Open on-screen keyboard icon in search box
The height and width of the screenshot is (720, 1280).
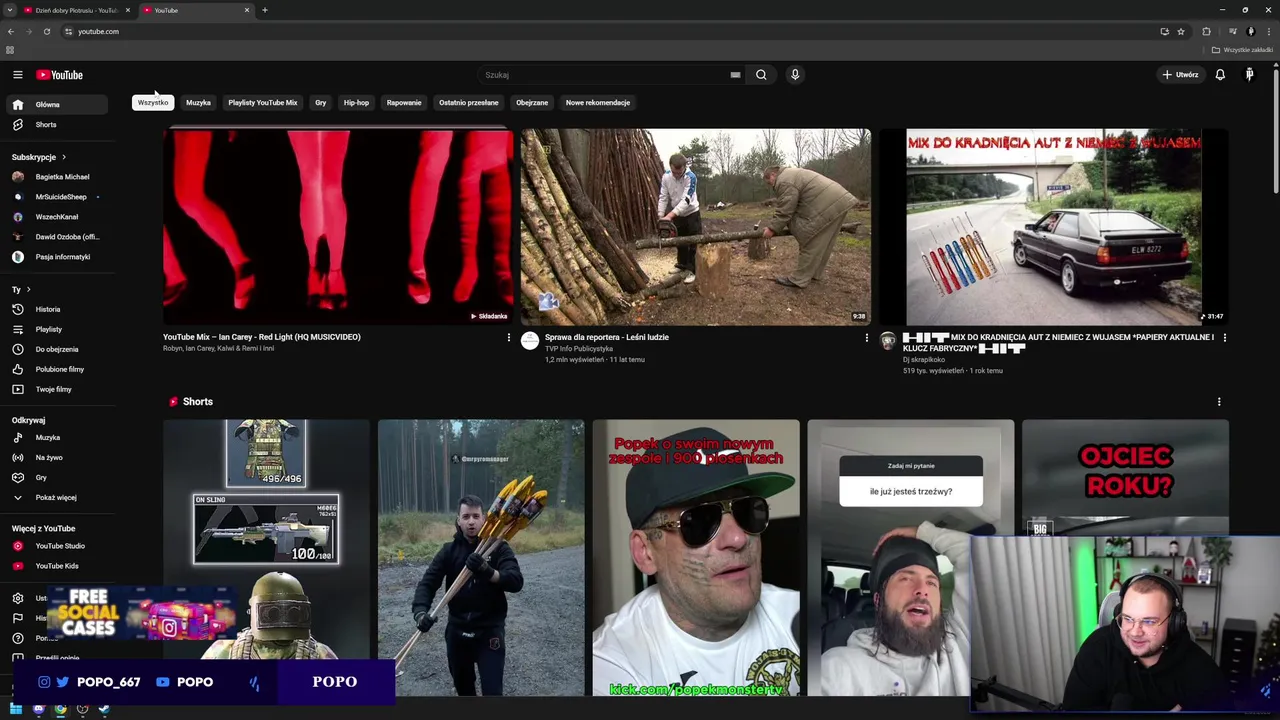[x=735, y=75]
